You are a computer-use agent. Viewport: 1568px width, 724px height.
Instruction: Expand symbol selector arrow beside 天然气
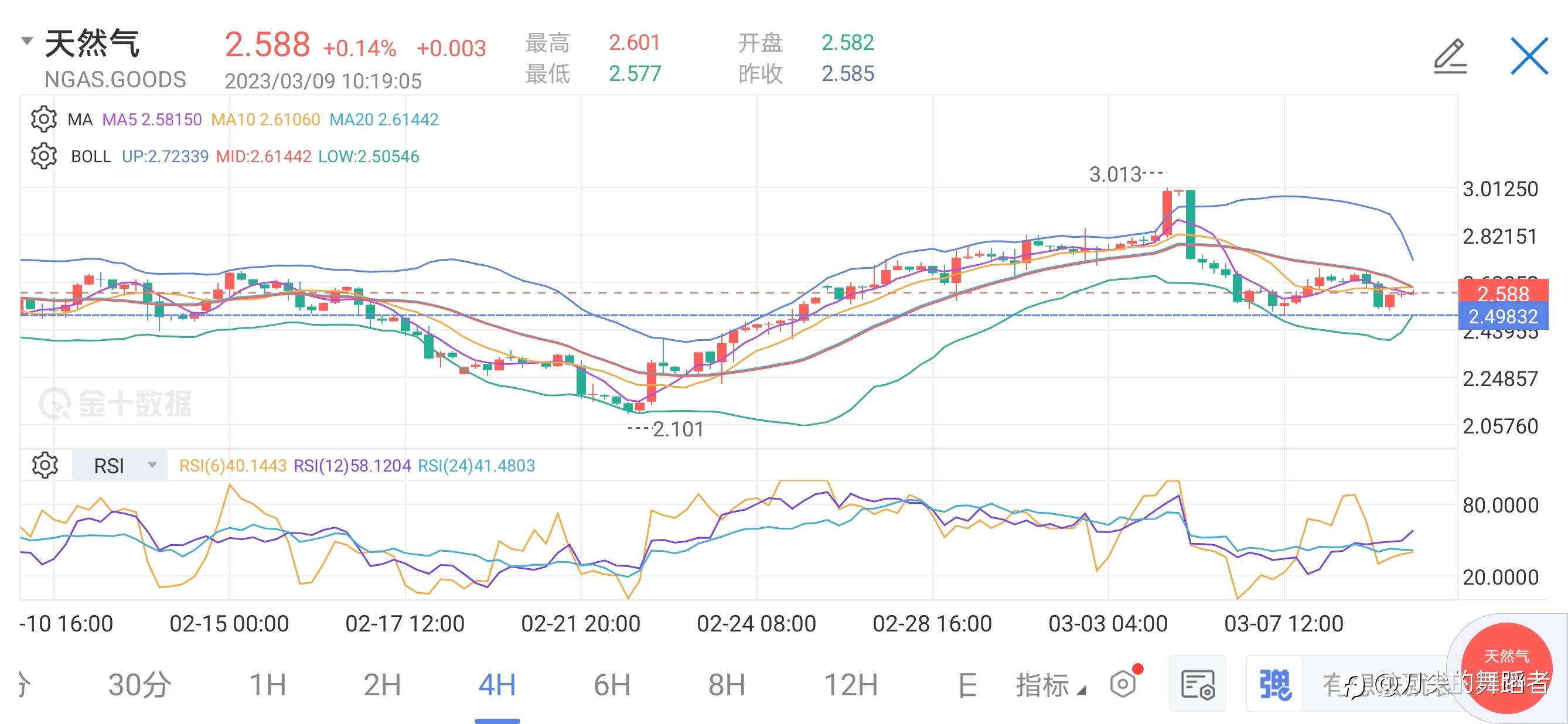coord(26,42)
